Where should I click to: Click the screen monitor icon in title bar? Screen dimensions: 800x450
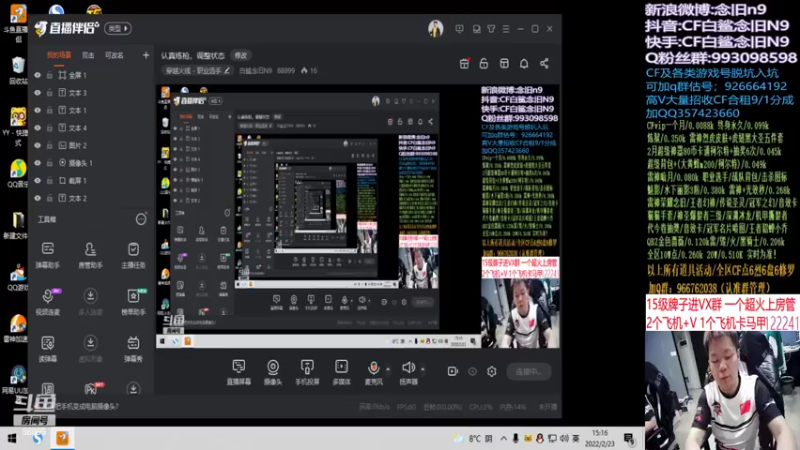click(459, 29)
